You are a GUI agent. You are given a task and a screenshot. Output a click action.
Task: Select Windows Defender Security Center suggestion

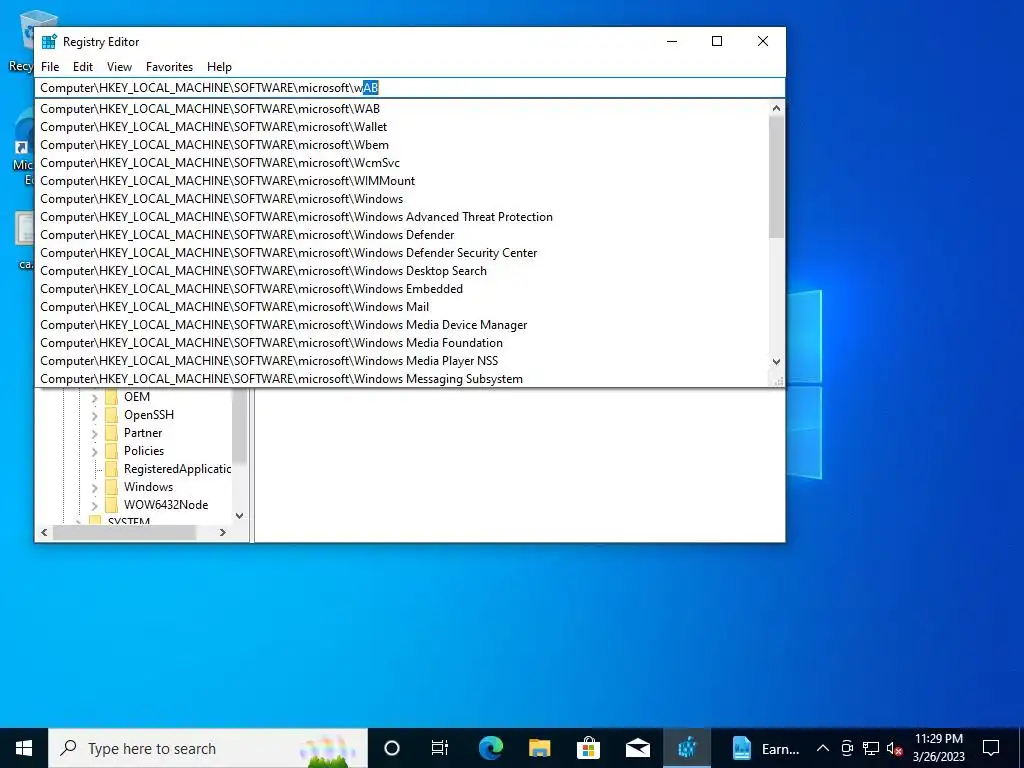(x=403, y=253)
